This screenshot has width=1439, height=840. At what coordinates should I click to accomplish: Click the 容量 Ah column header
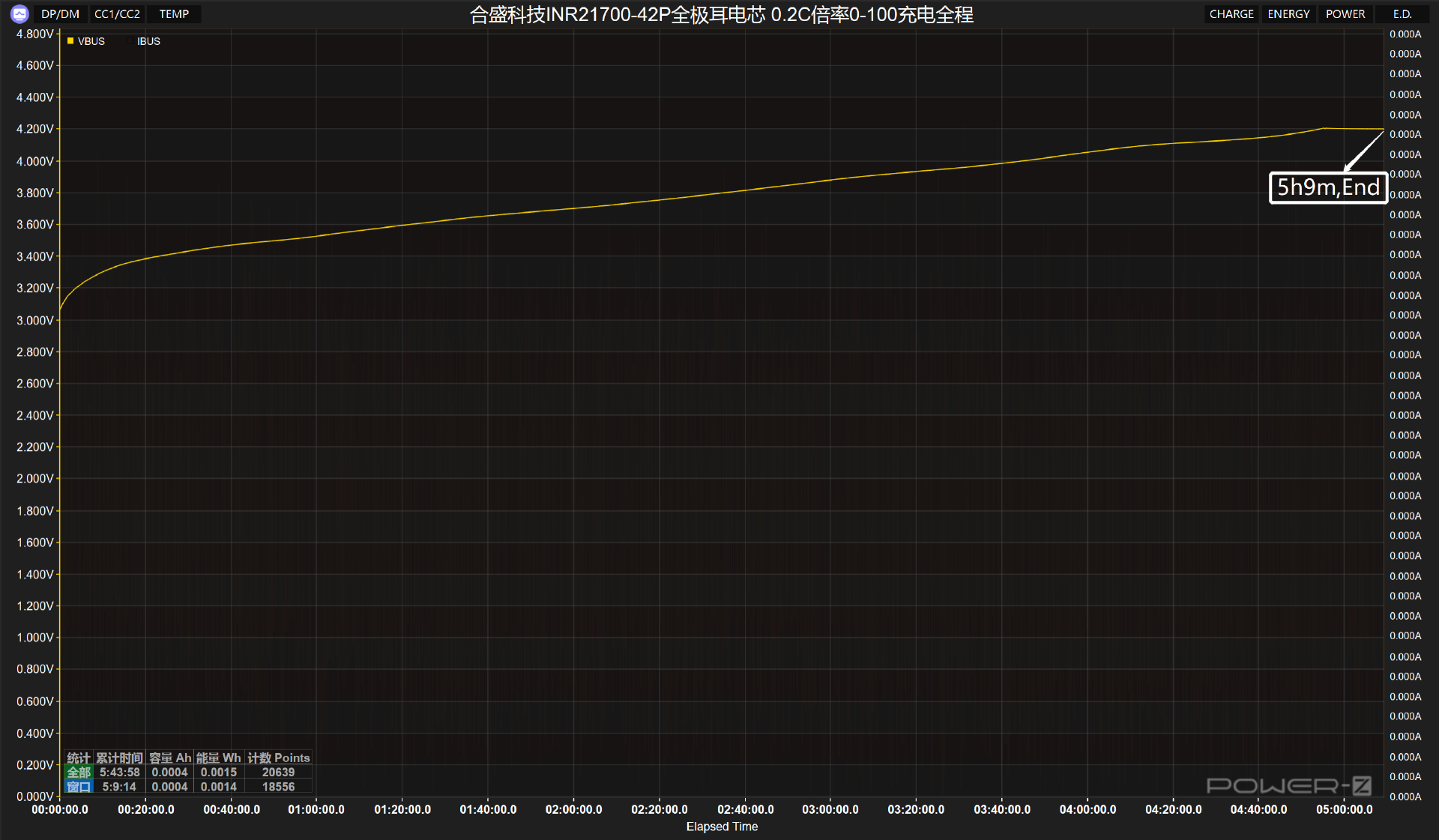[x=170, y=758]
